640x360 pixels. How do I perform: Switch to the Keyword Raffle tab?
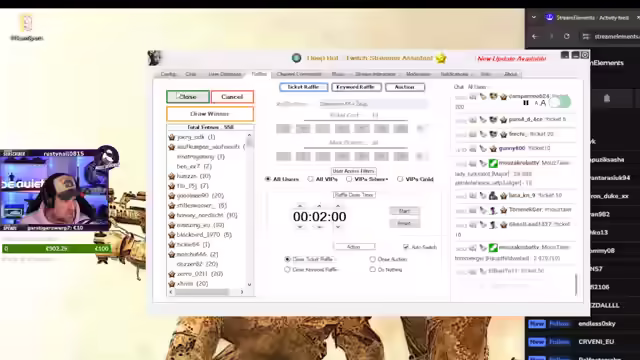356,87
